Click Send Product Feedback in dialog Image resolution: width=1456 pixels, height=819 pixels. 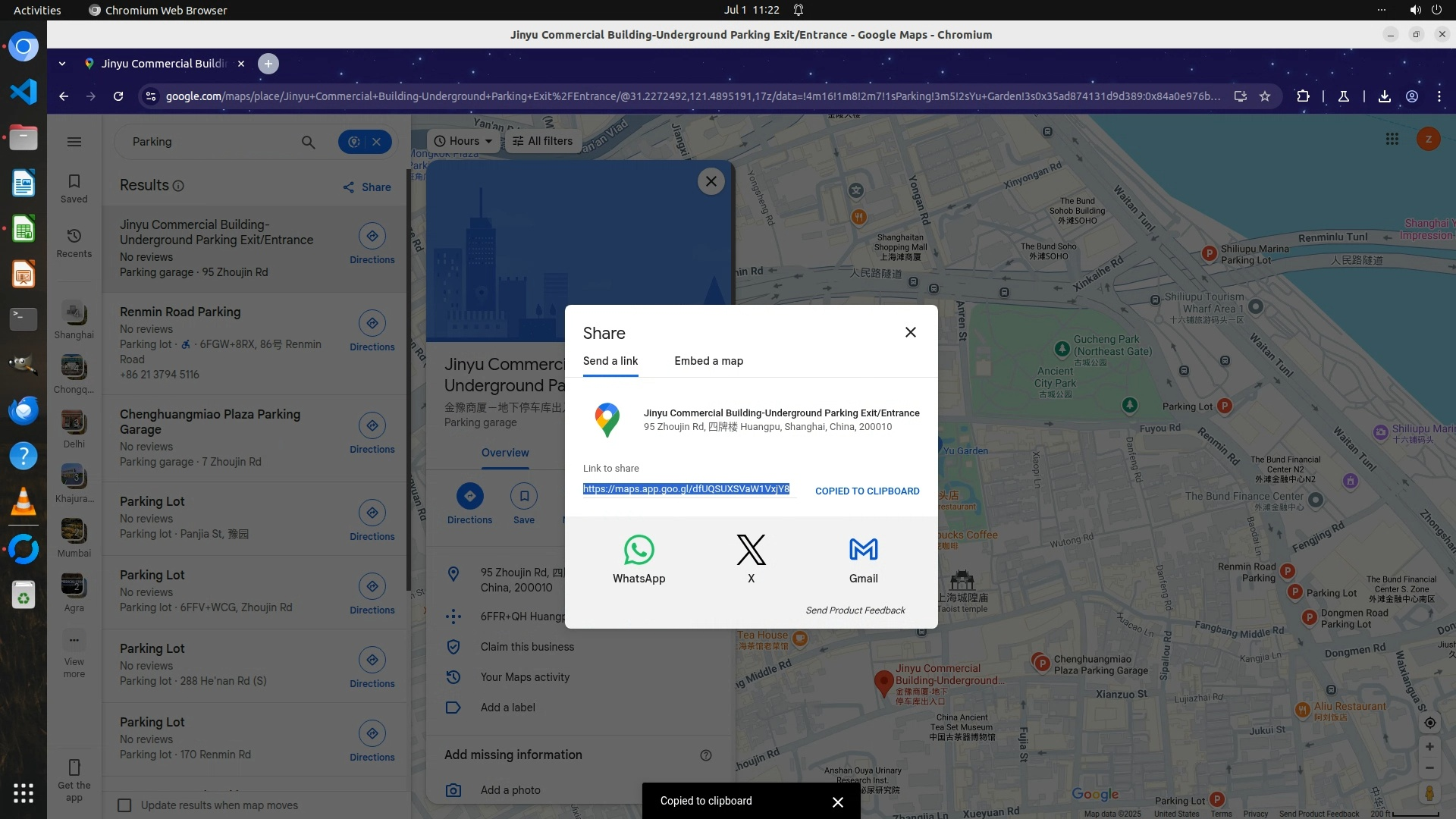tap(855, 610)
